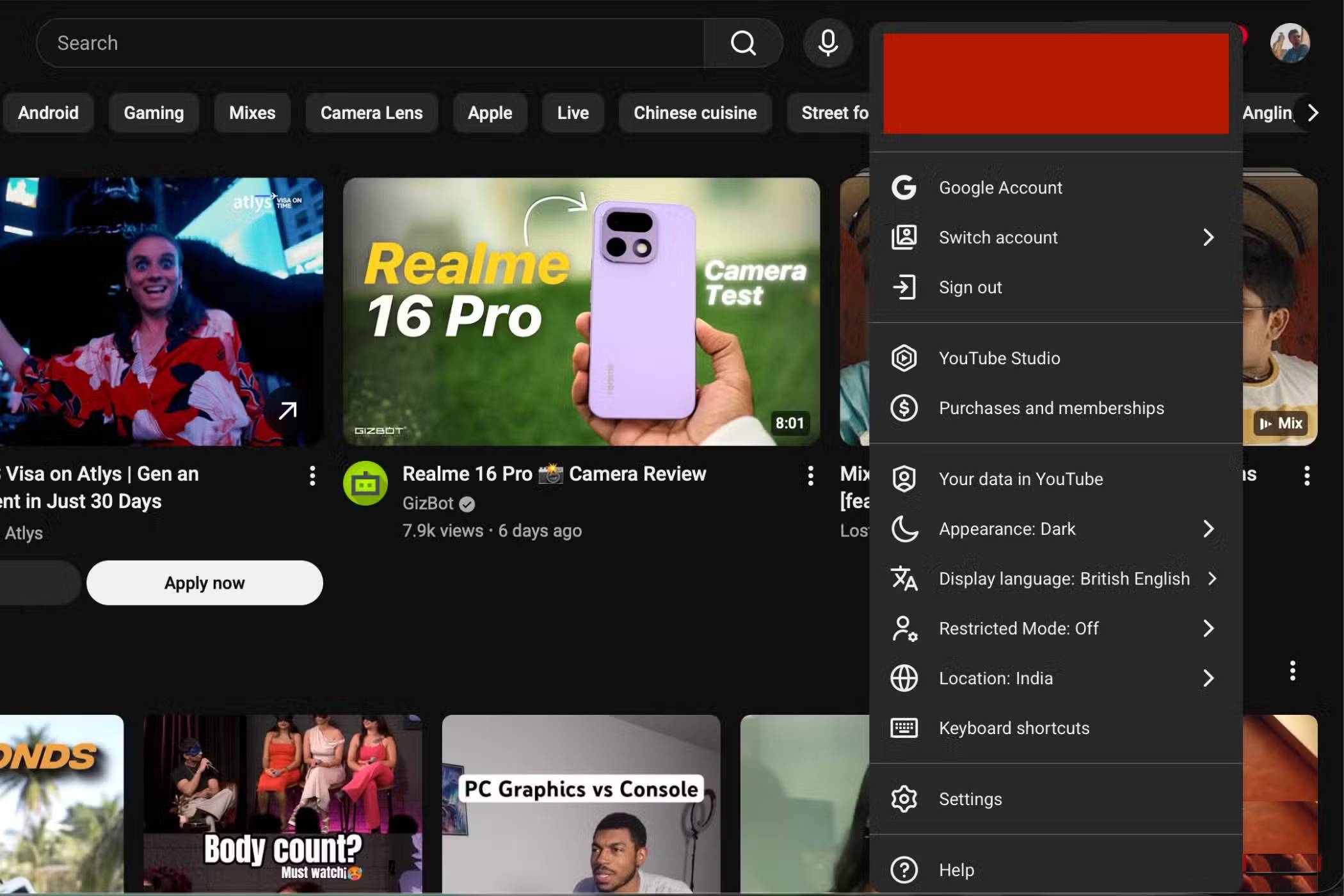Screen dimensions: 1344x896
Task: Select the Gaming category chip
Action: (153, 113)
